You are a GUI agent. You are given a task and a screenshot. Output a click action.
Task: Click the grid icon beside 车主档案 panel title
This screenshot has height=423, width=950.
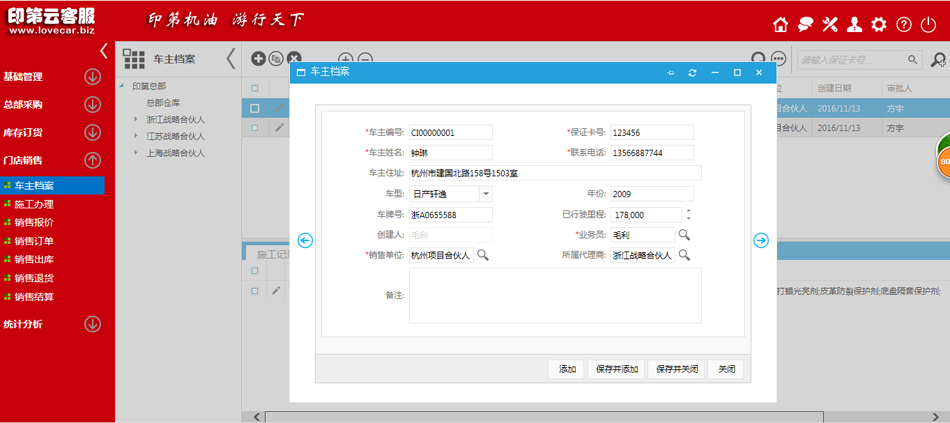pos(134,59)
